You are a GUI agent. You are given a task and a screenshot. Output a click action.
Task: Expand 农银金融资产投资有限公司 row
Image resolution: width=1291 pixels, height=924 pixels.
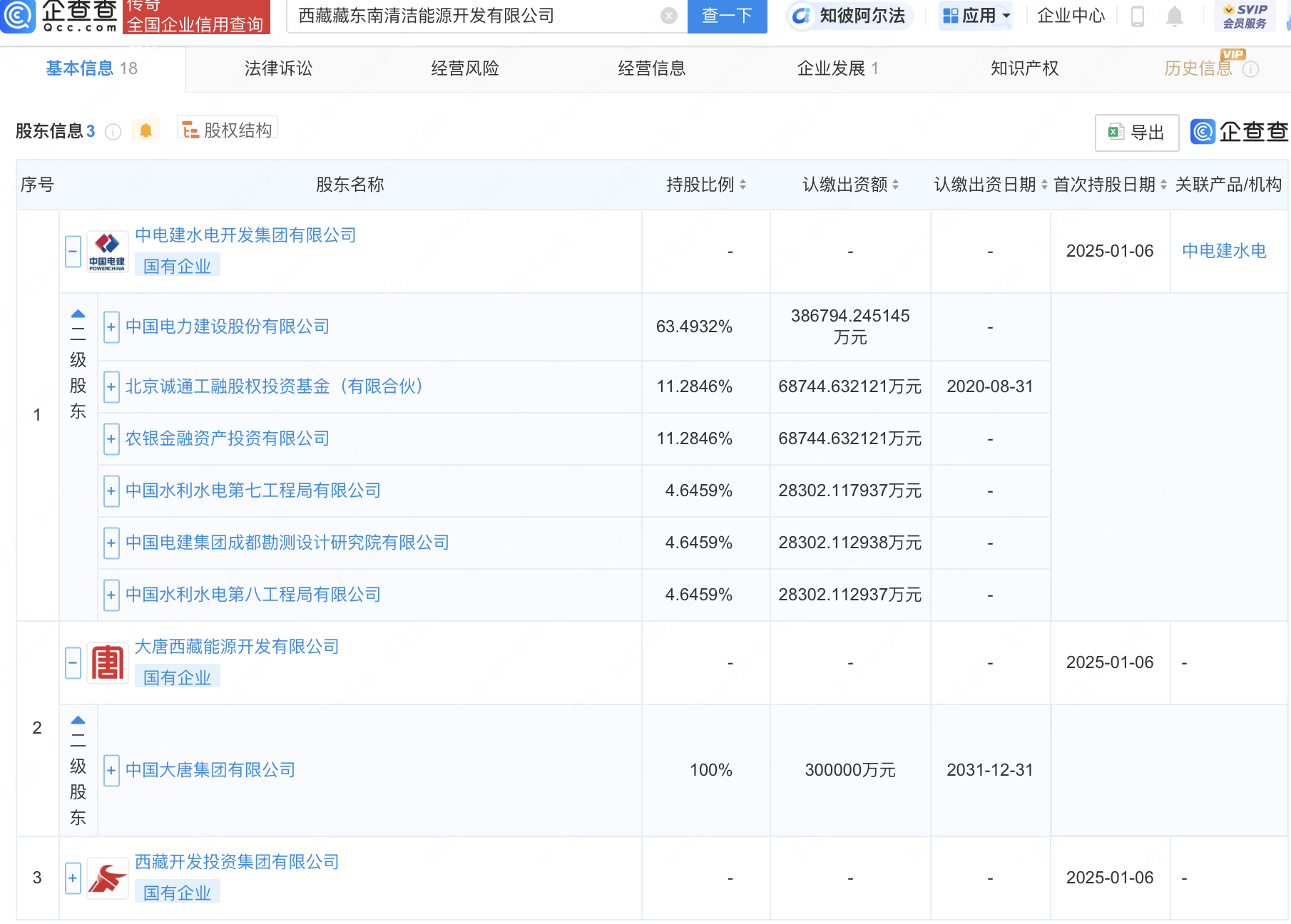[x=111, y=439]
